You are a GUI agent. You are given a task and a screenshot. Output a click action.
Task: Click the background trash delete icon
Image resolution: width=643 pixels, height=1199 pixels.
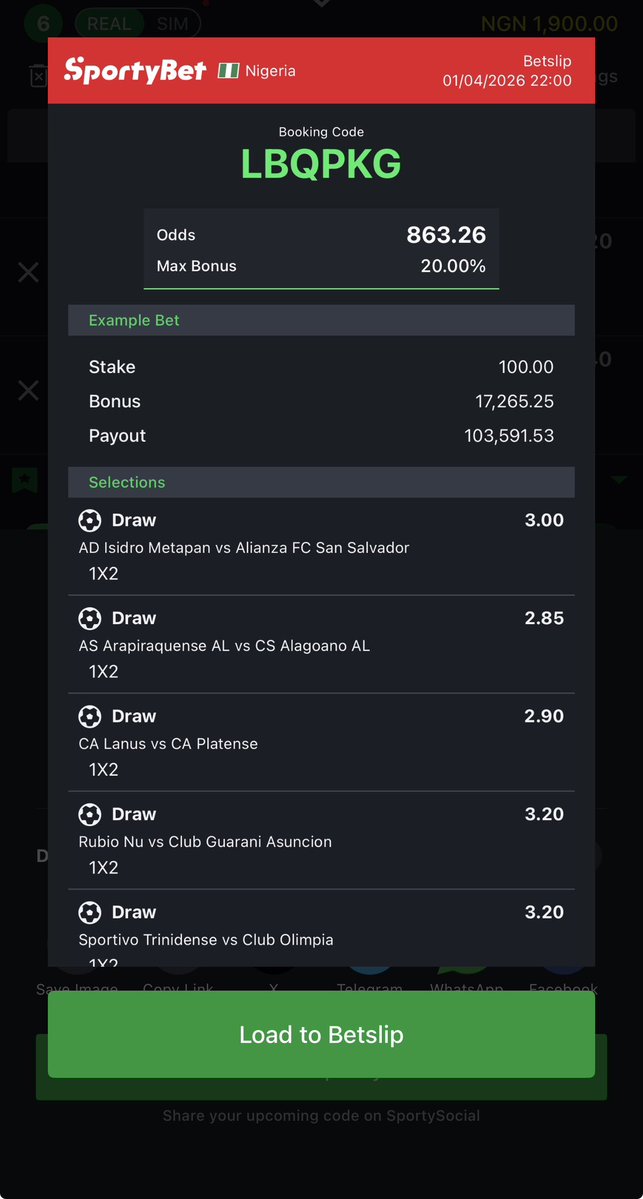tap(38, 76)
